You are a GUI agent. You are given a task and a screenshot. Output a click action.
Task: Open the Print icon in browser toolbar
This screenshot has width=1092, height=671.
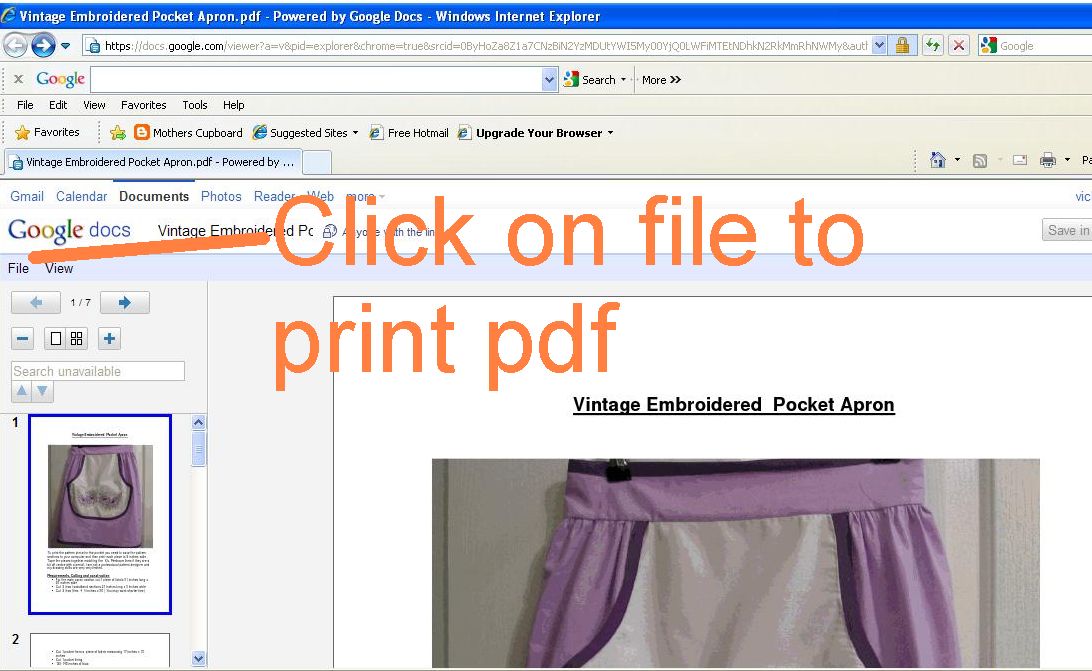click(x=1046, y=160)
